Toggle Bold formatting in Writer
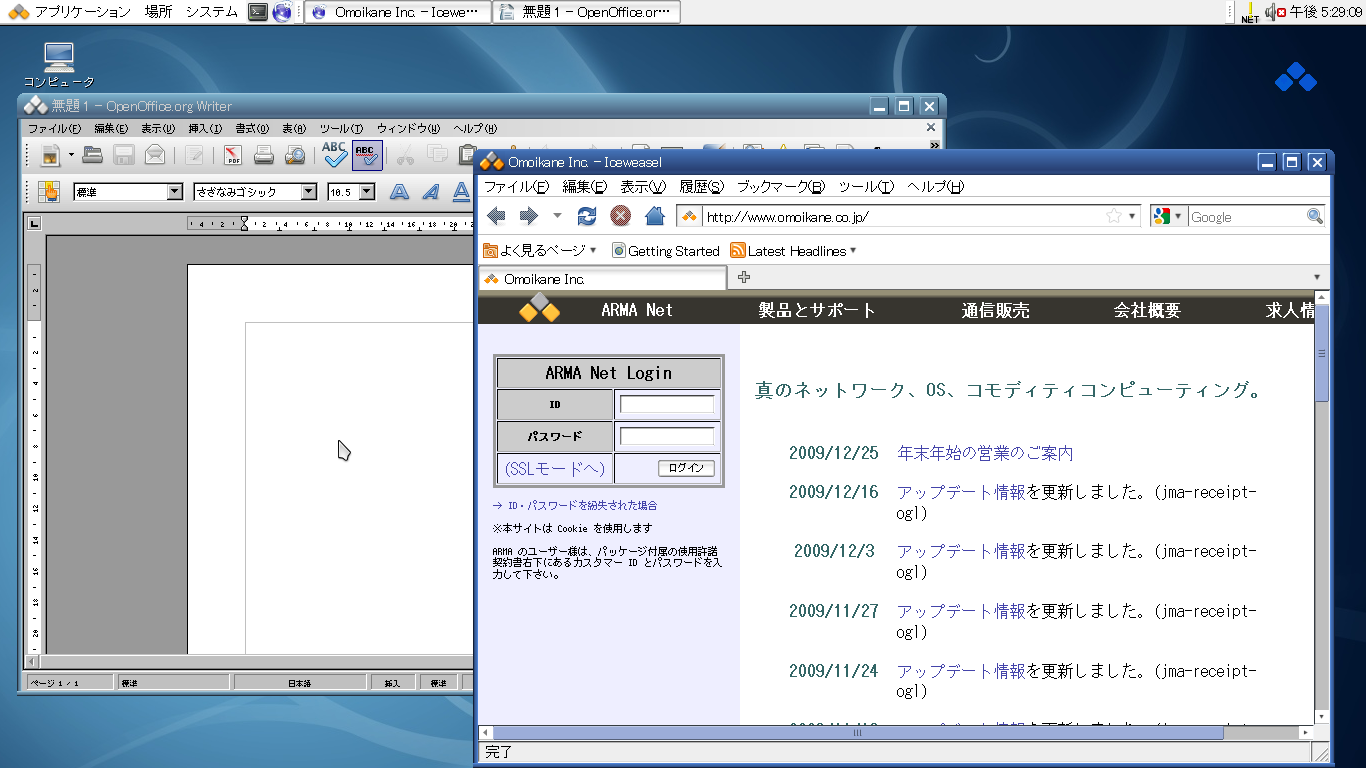Screen dimensions: 1366x768 click(x=399, y=192)
